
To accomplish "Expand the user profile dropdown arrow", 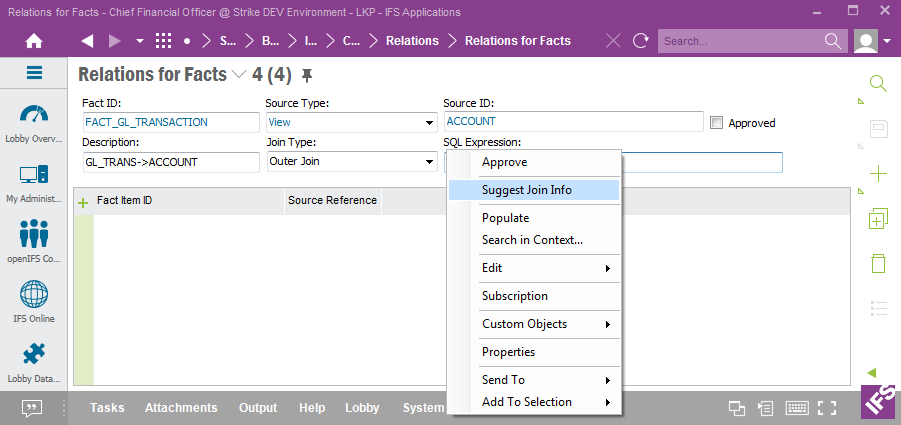I will (x=887, y=41).
